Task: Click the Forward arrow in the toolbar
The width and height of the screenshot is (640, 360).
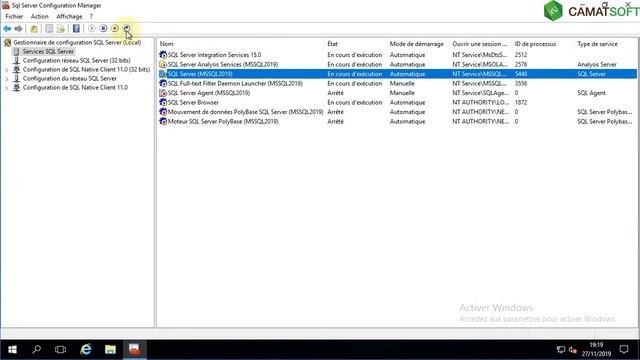Action: [18, 29]
